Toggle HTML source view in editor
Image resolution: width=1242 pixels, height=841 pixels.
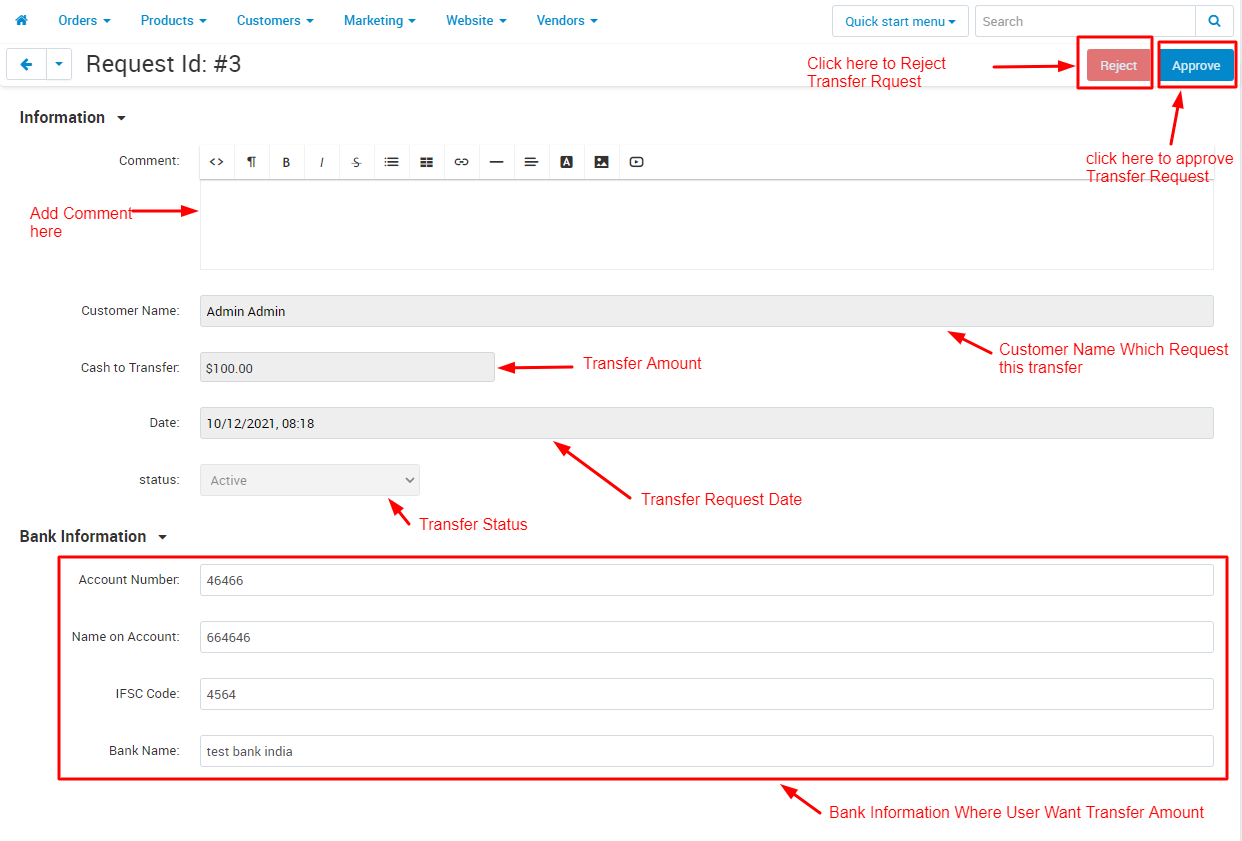coord(216,162)
